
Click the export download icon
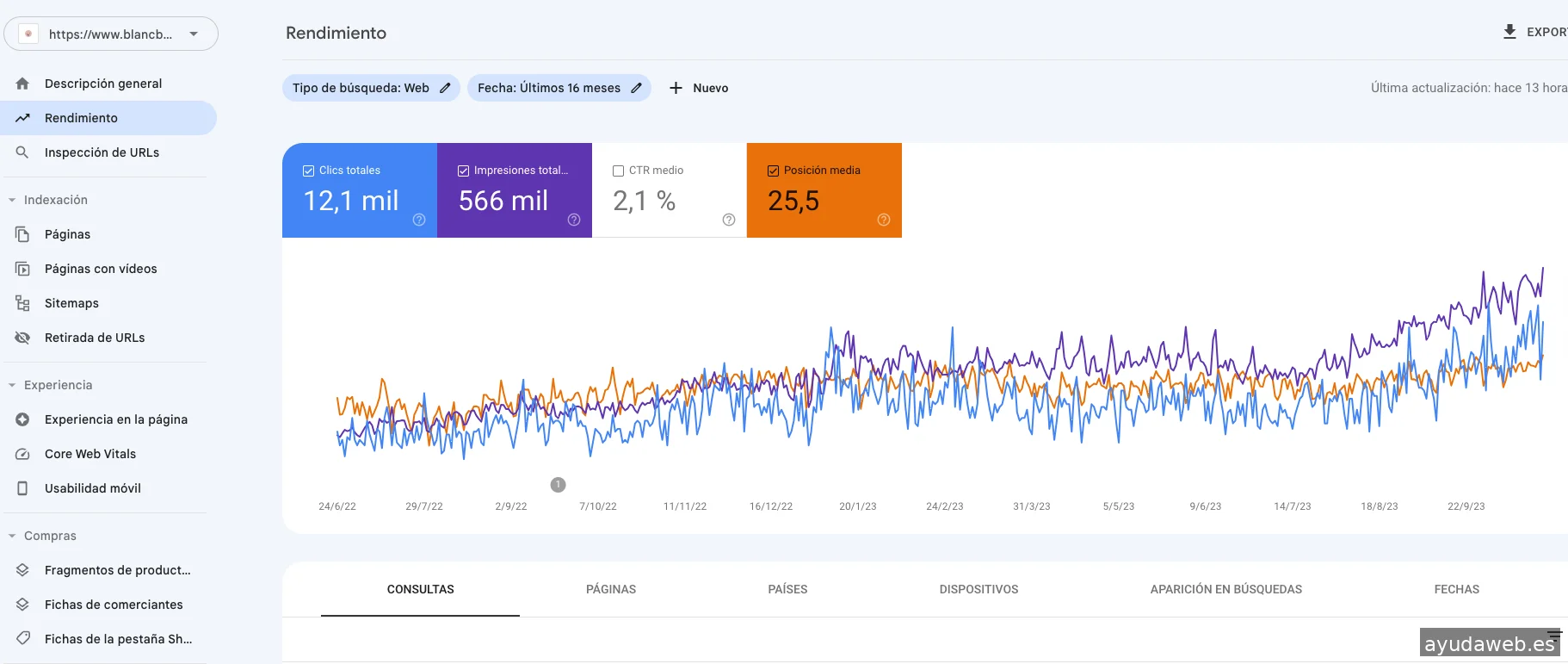(x=1509, y=32)
